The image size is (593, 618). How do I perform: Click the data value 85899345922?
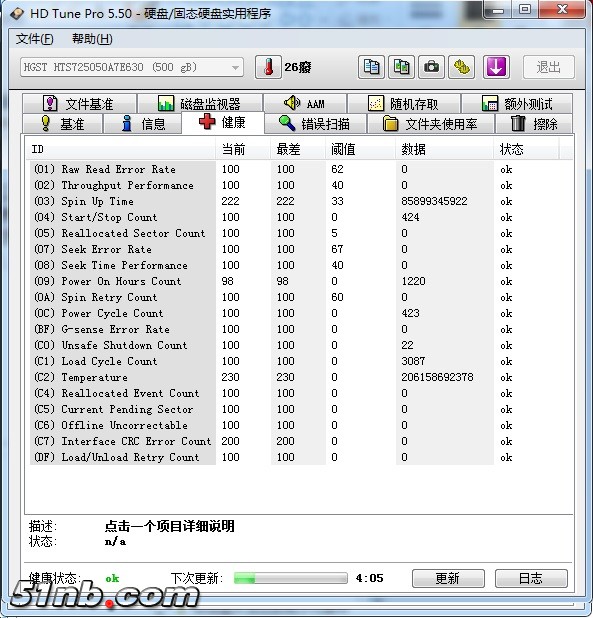(434, 201)
